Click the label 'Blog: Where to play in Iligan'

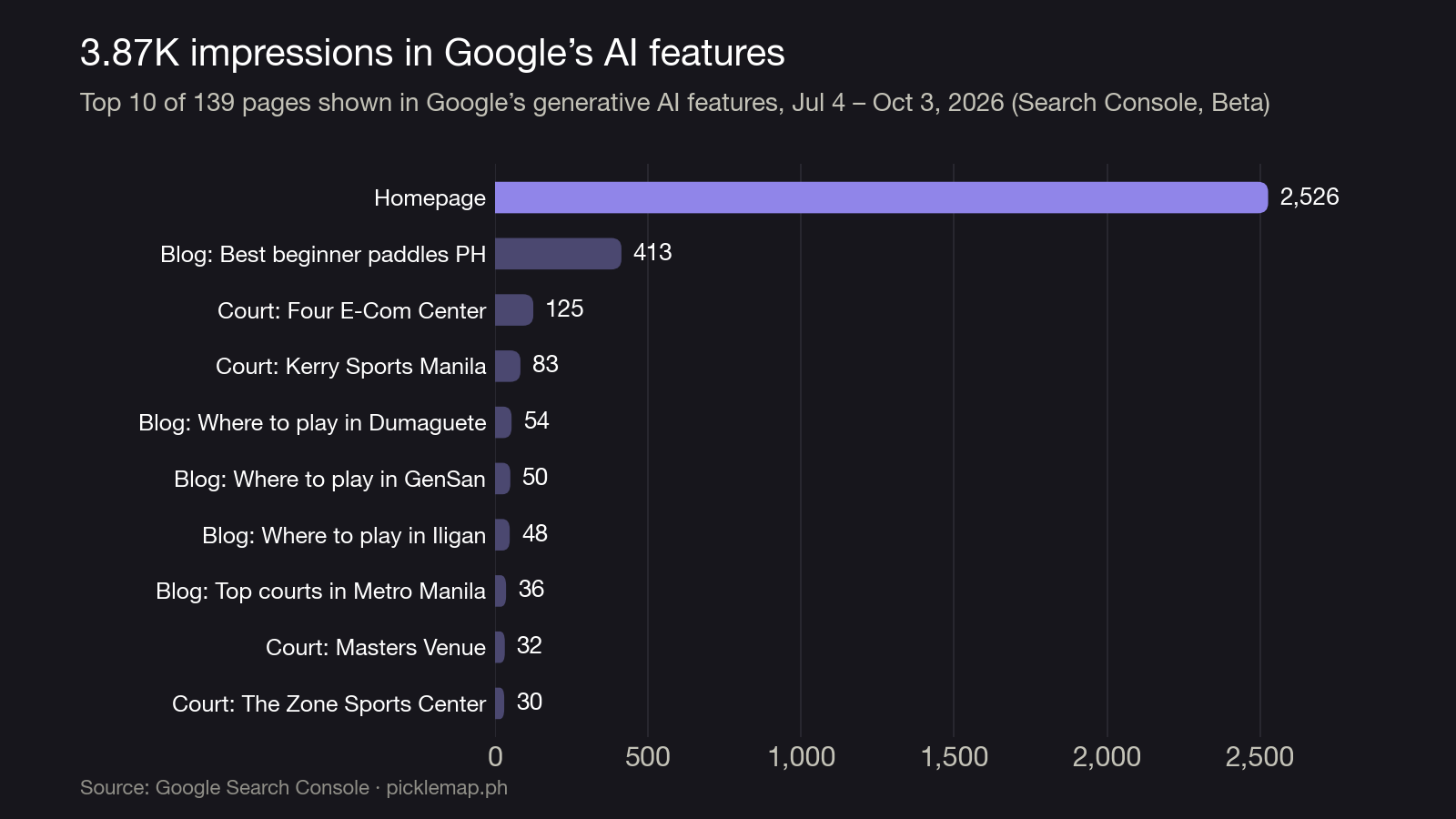click(344, 535)
